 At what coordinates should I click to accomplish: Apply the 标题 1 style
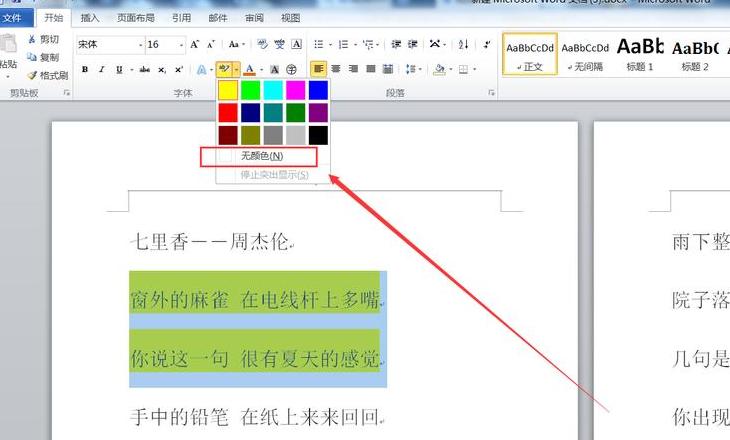click(x=640, y=54)
